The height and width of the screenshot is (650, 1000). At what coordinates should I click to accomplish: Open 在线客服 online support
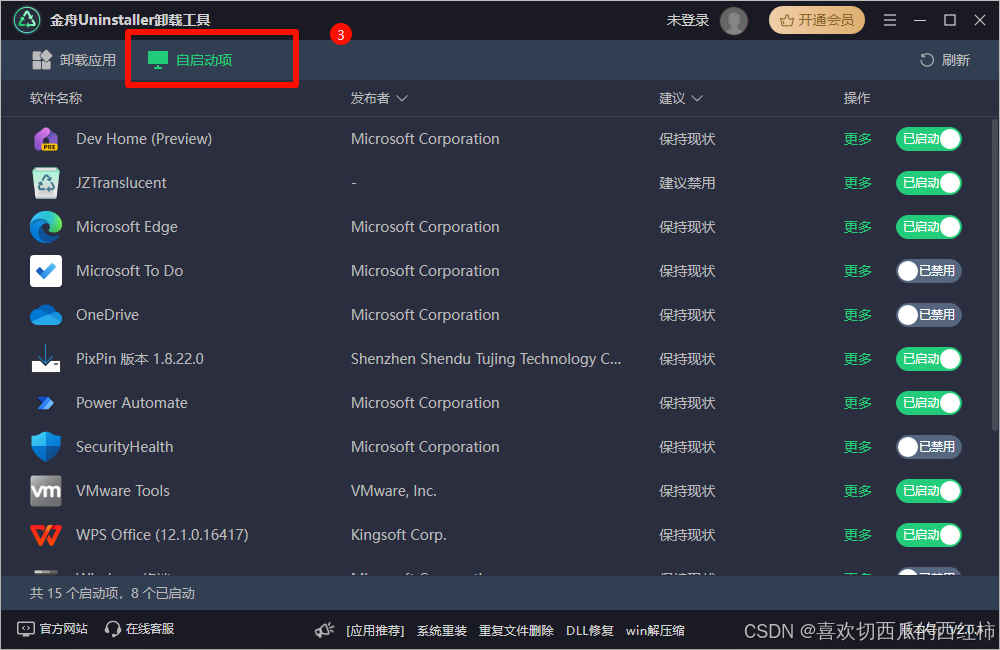140,629
